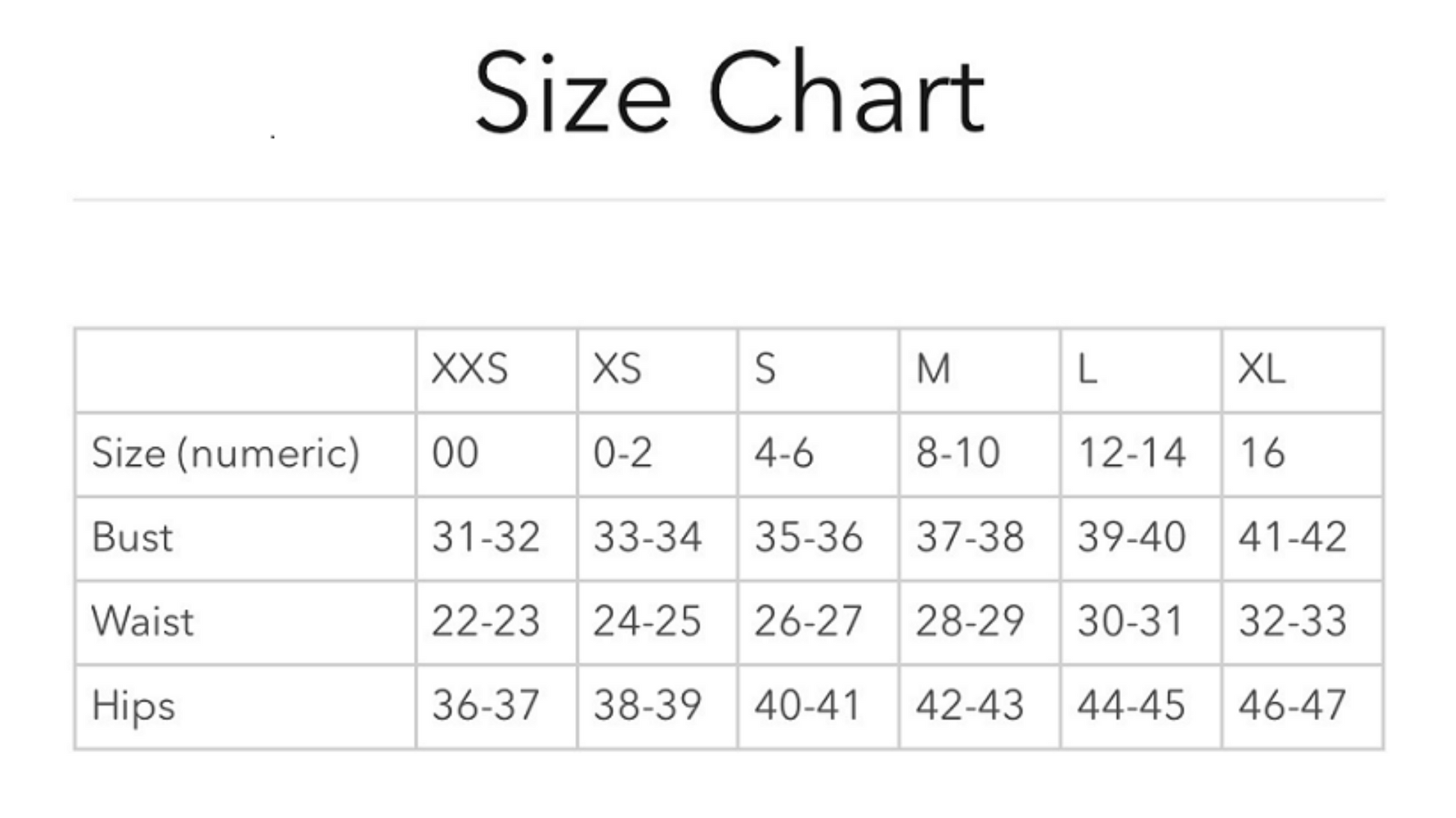Select the Waist row label

[142, 621]
